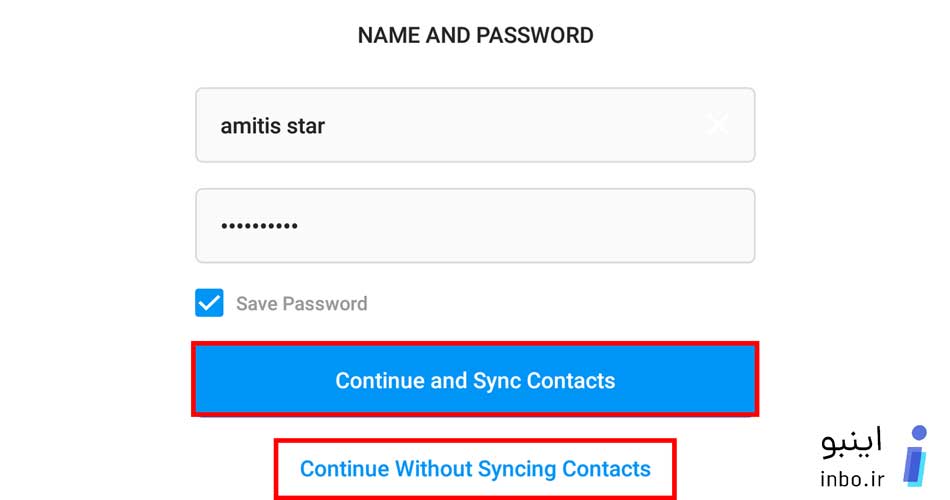Click the word Contacts on the blue button
The width and height of the screenshot is (950, 500).
click(x=571, y=381)
